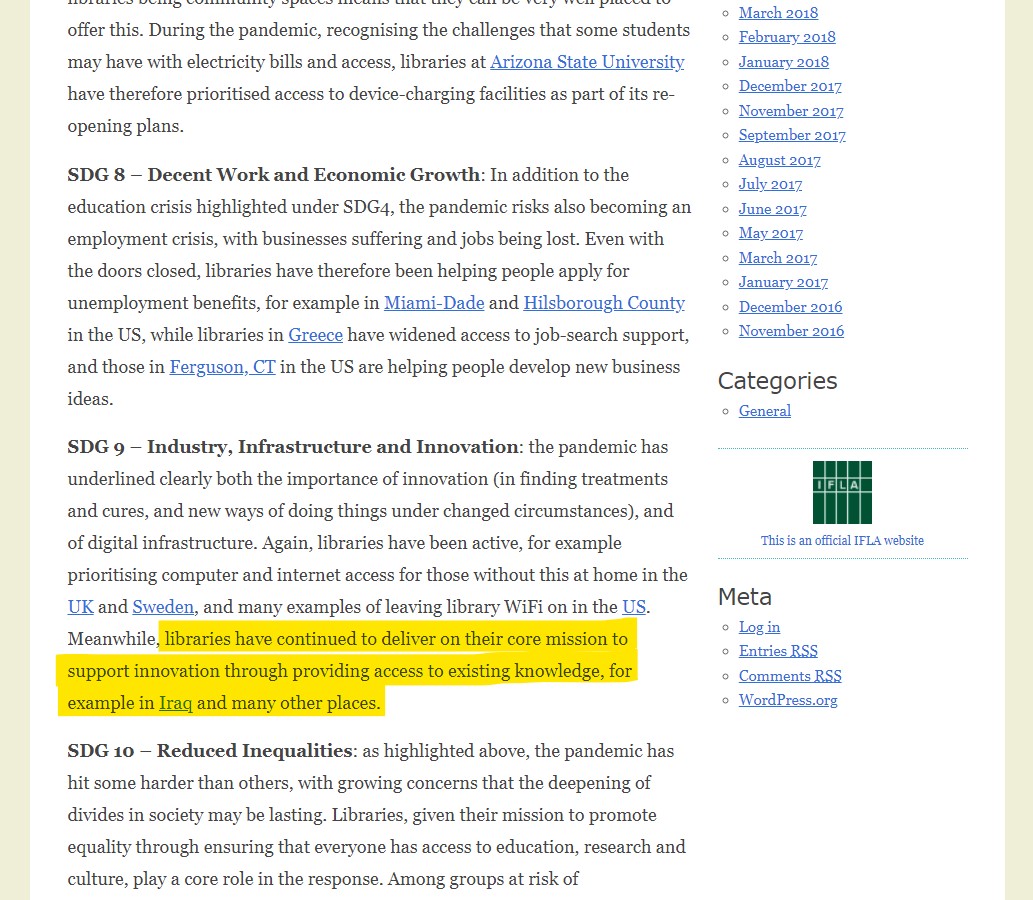
Task: Go to the May 2017 archive
Action: pos(771,233)
